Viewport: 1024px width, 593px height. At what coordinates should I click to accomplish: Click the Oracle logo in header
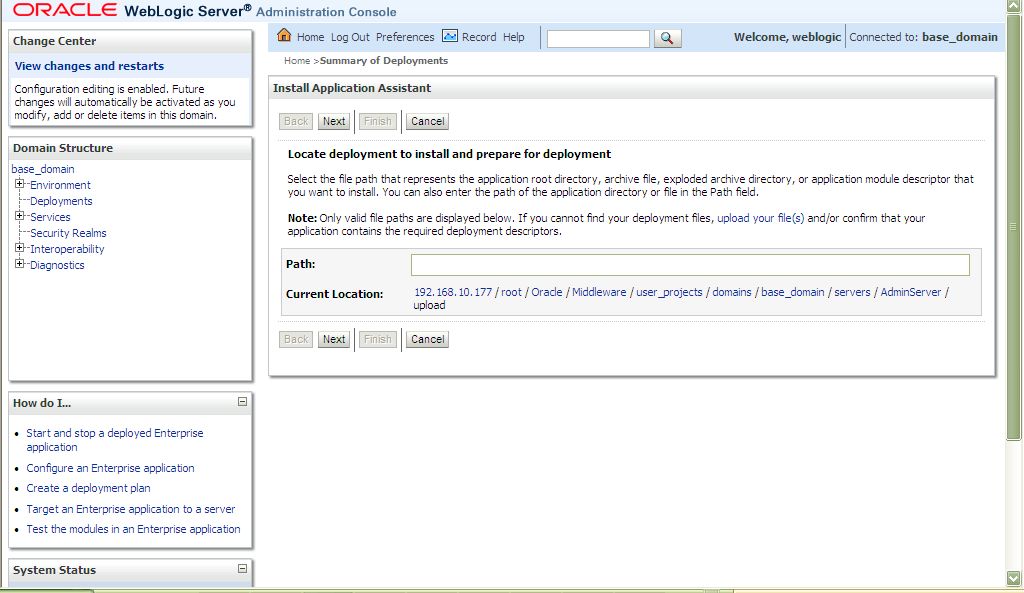[65, 10]
